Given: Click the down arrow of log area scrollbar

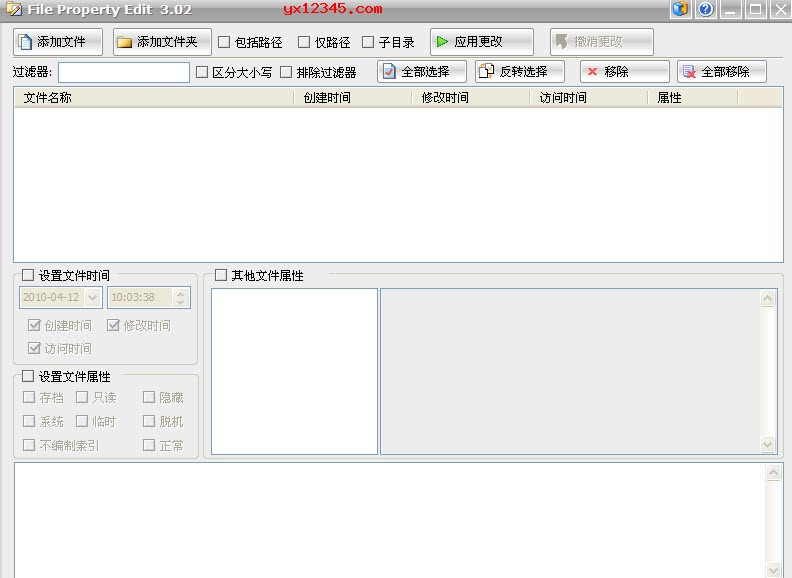Looking at the screenshot, I should tap(774, 569).
